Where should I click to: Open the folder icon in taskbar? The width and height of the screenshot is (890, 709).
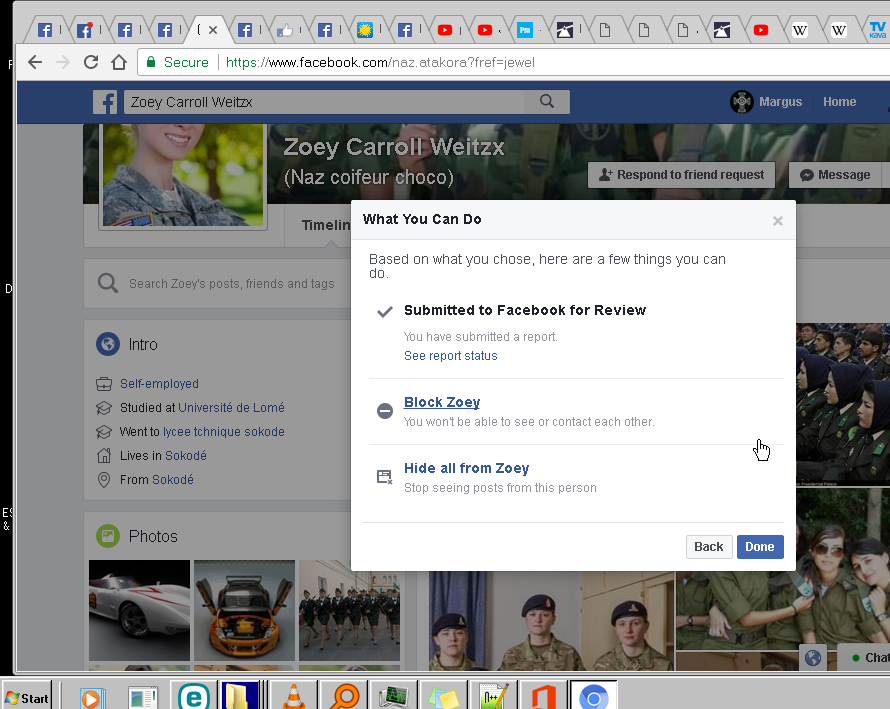[x=239, y=697]
